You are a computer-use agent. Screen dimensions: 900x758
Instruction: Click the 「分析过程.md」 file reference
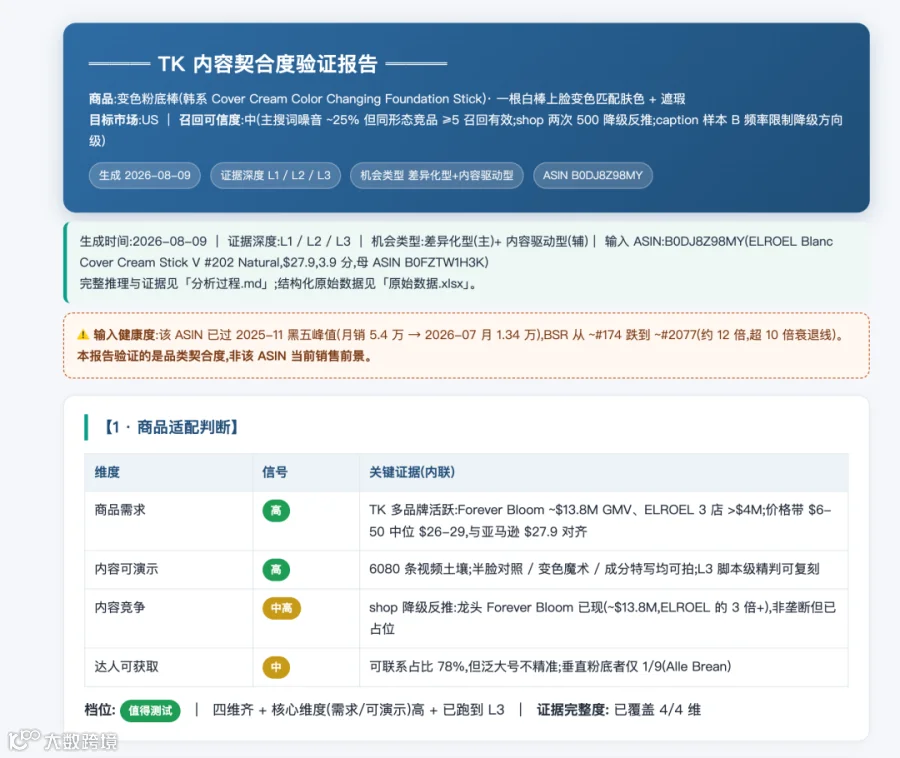(x=226, y=283)
